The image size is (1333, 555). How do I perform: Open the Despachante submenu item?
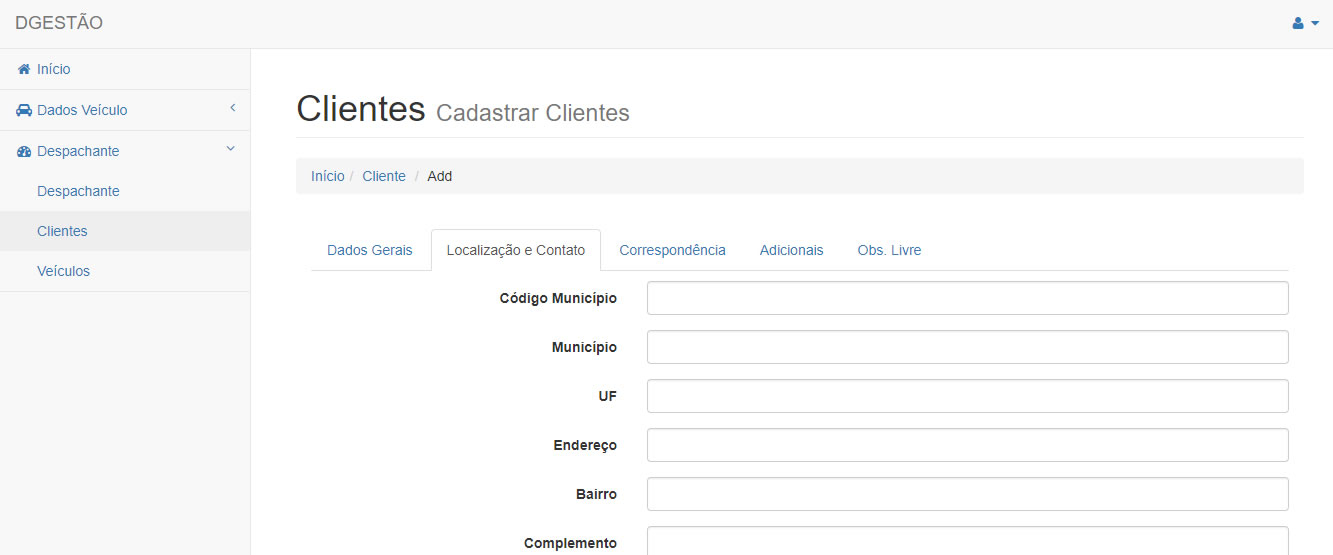[x=78, y=191]
